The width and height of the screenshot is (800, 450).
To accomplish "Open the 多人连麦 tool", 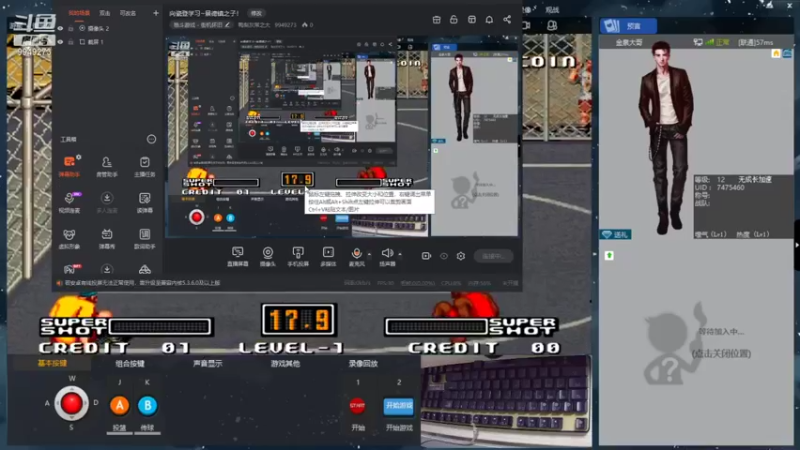I will [x=107, y=202].
